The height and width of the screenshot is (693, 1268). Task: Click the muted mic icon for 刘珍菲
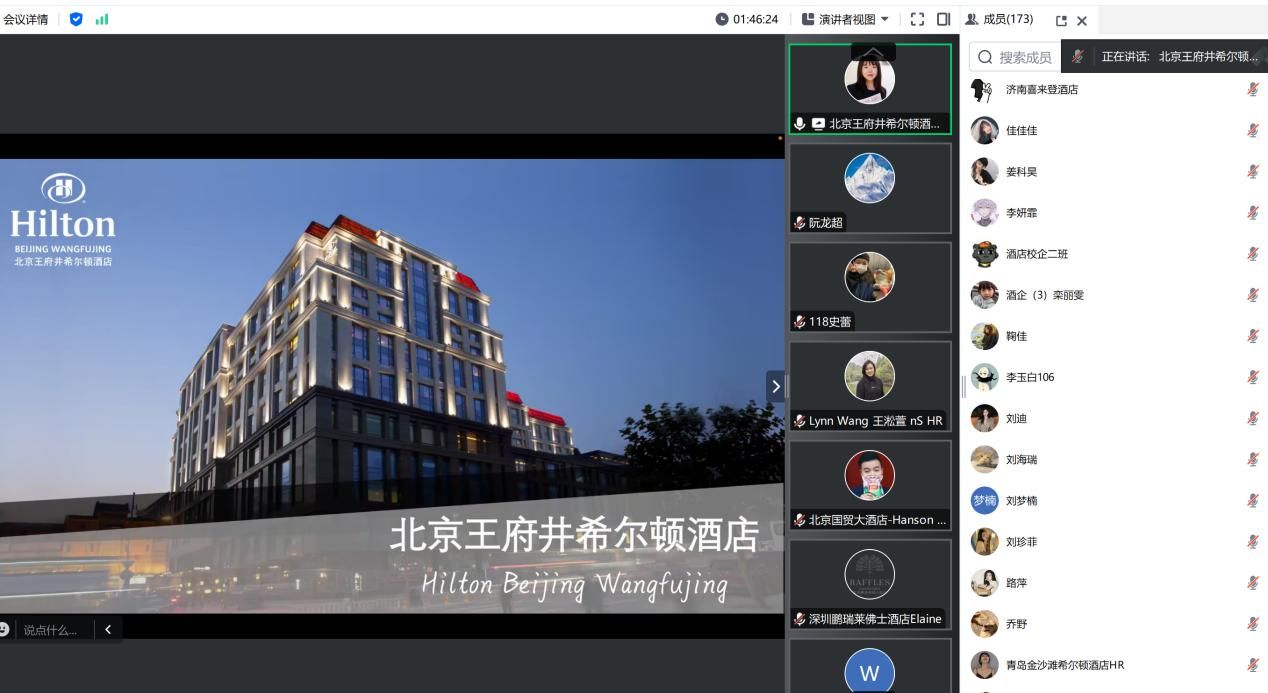point(1252,541)
